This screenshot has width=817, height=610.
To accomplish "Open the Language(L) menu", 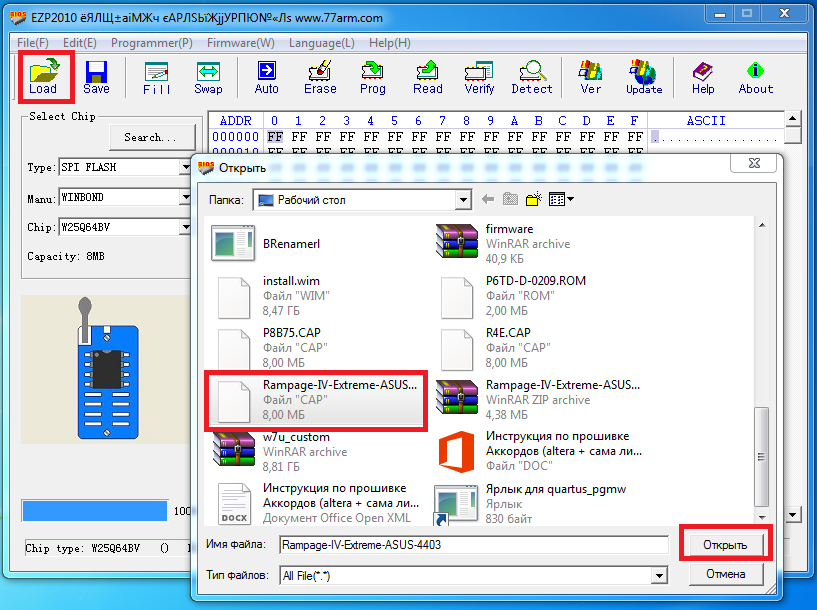I will pyautogui.click(x=321, y=43).
